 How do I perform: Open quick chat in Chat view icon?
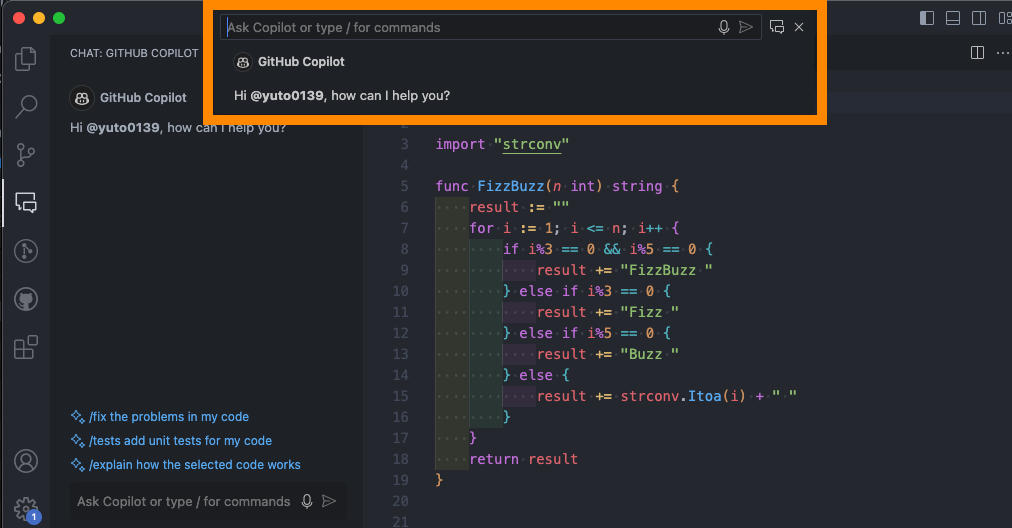[x=777, y=27]
